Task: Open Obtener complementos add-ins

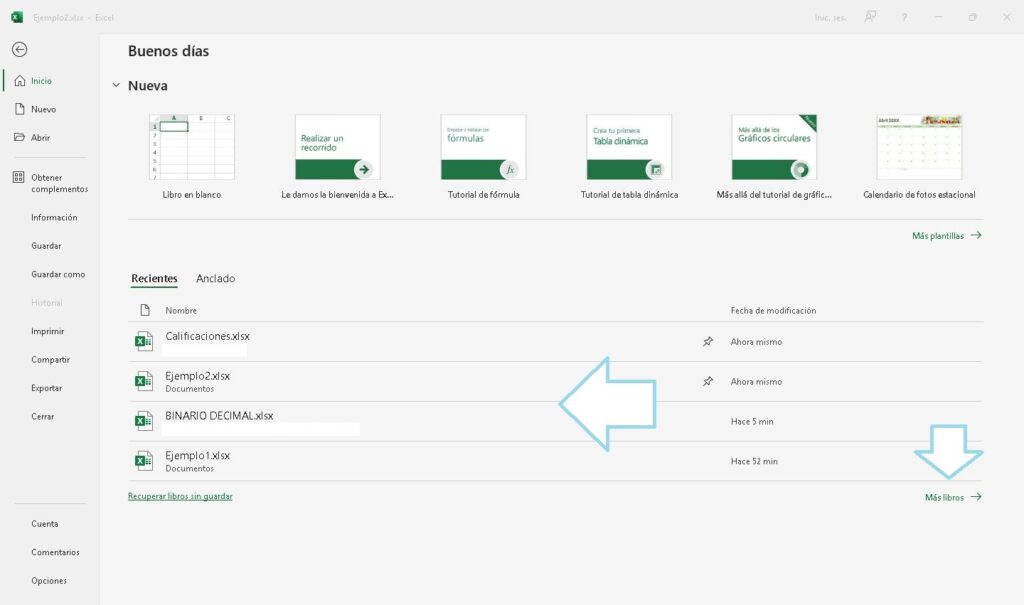Action: pyautogui.click(x=58, y=183)
